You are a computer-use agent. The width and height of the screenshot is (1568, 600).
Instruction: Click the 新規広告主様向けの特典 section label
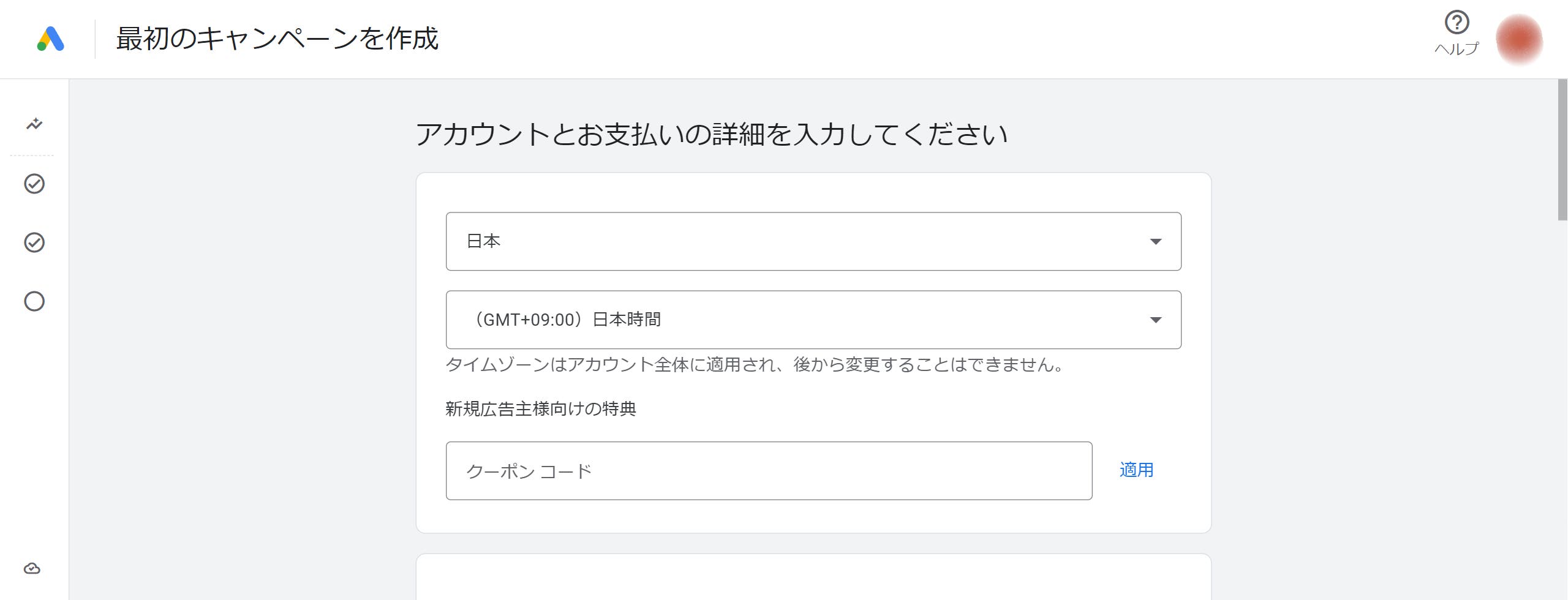click(x=541, y=409)
